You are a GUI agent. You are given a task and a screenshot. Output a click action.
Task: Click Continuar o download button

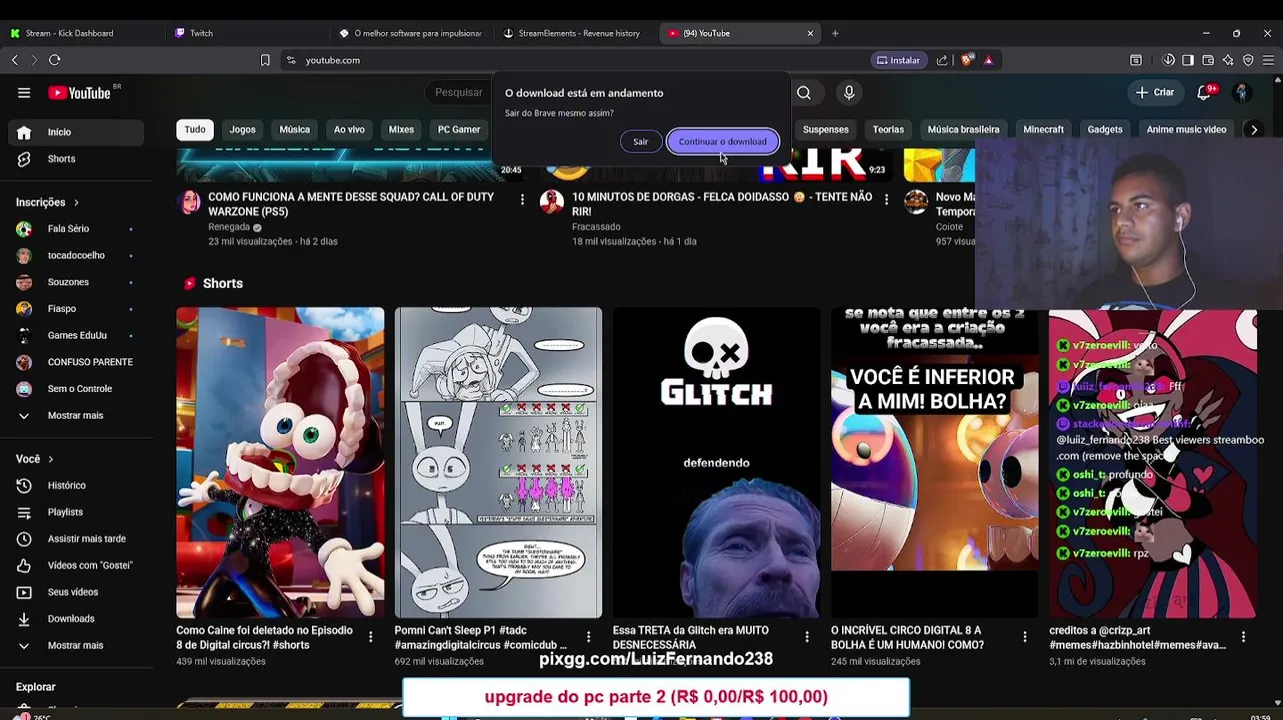tap(723, 142)
